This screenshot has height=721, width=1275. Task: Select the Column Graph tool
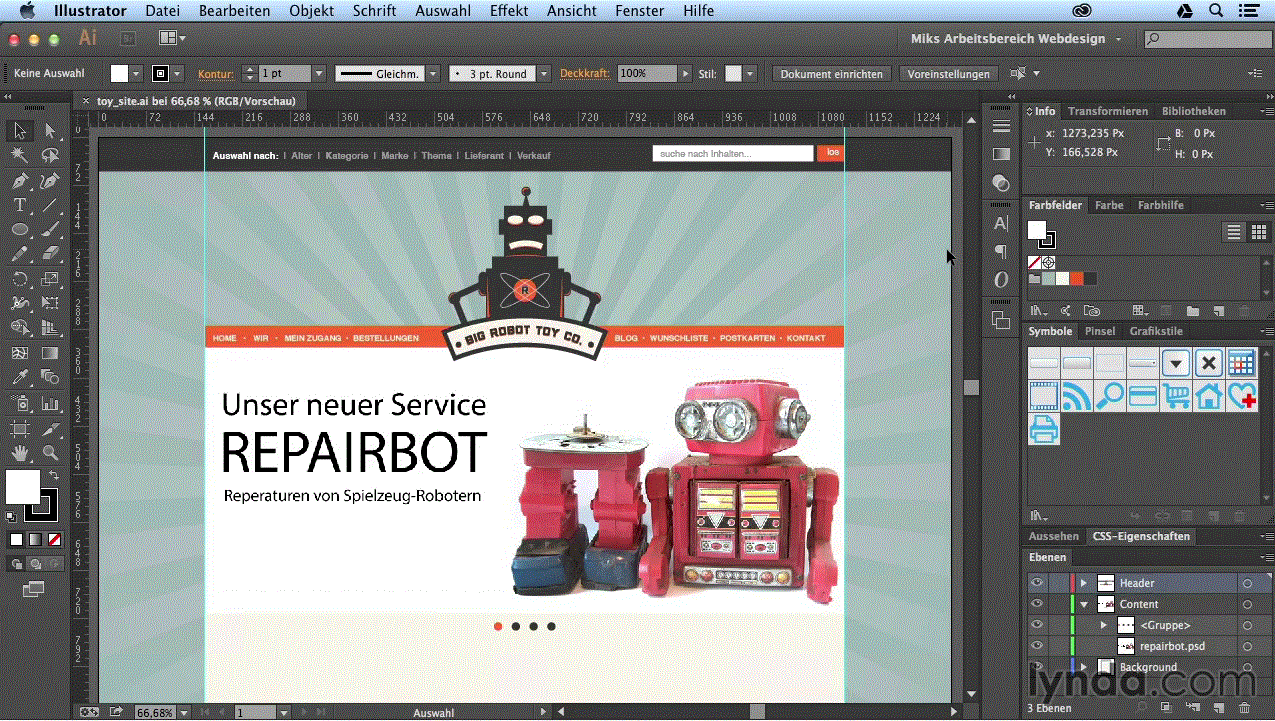[50, 403]
